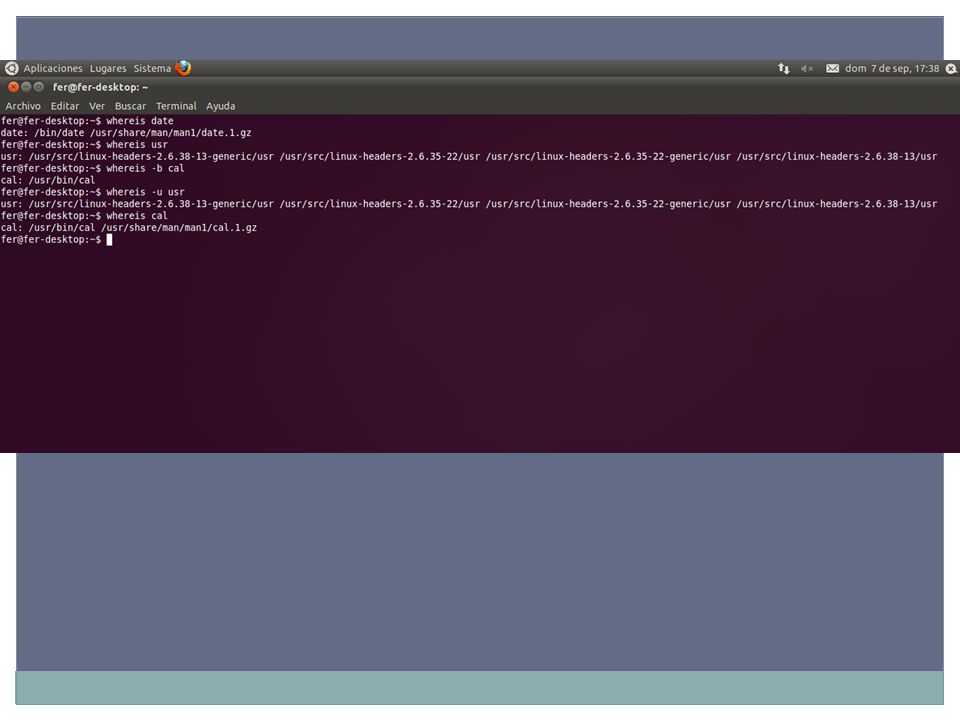960x720 pixels.
Task: Maximize the terminal window with third titlebar button
Action: (39, 87)
